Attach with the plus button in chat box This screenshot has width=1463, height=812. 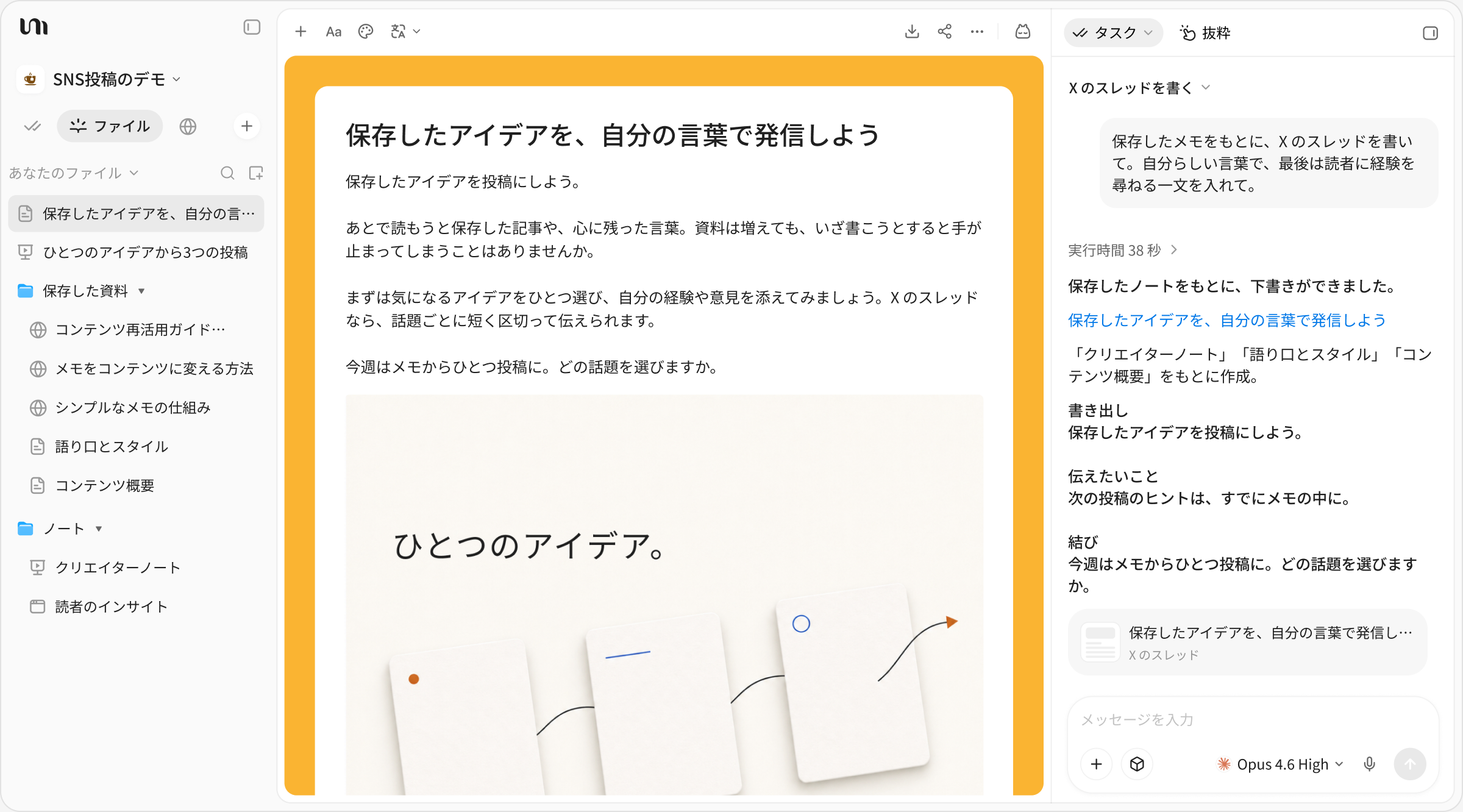(1097, 764)
